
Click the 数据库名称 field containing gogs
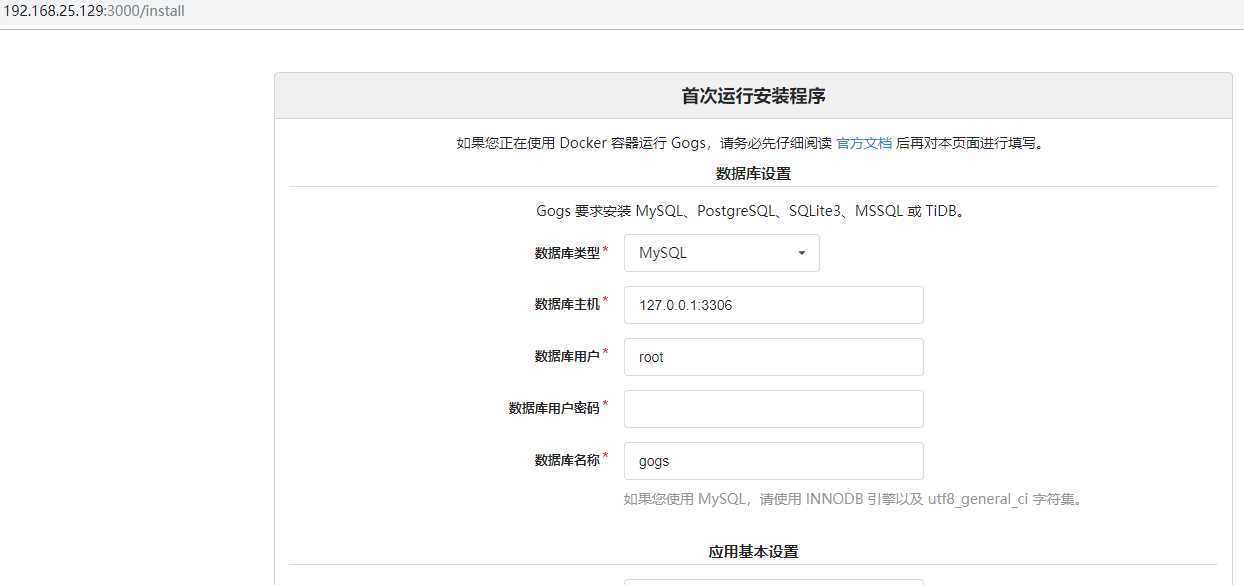tap(773, 461)
